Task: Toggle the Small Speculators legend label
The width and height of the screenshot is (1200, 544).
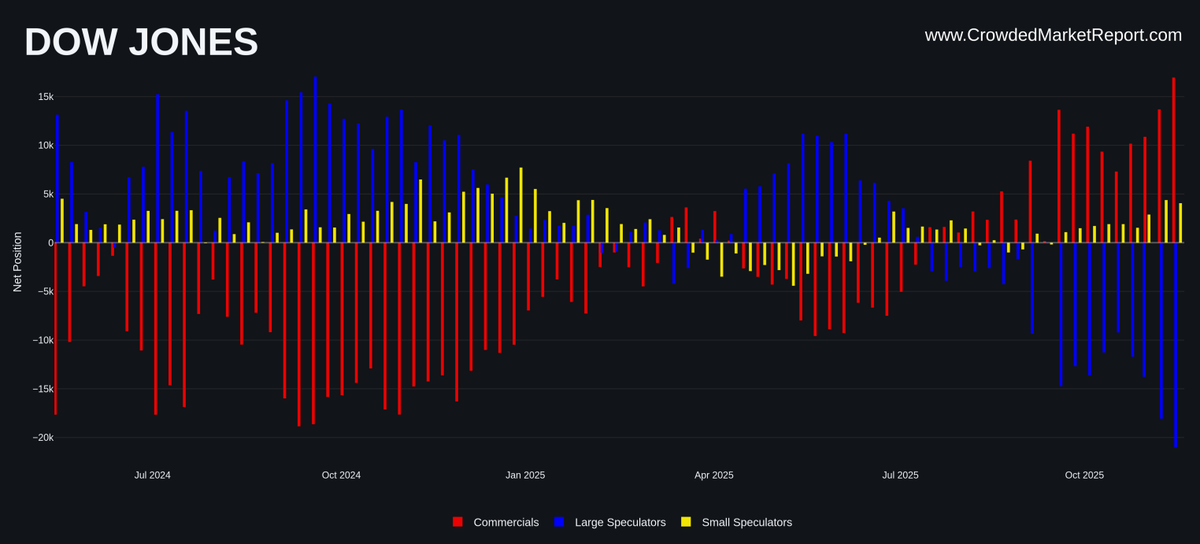Action: (x=747, y=522)
